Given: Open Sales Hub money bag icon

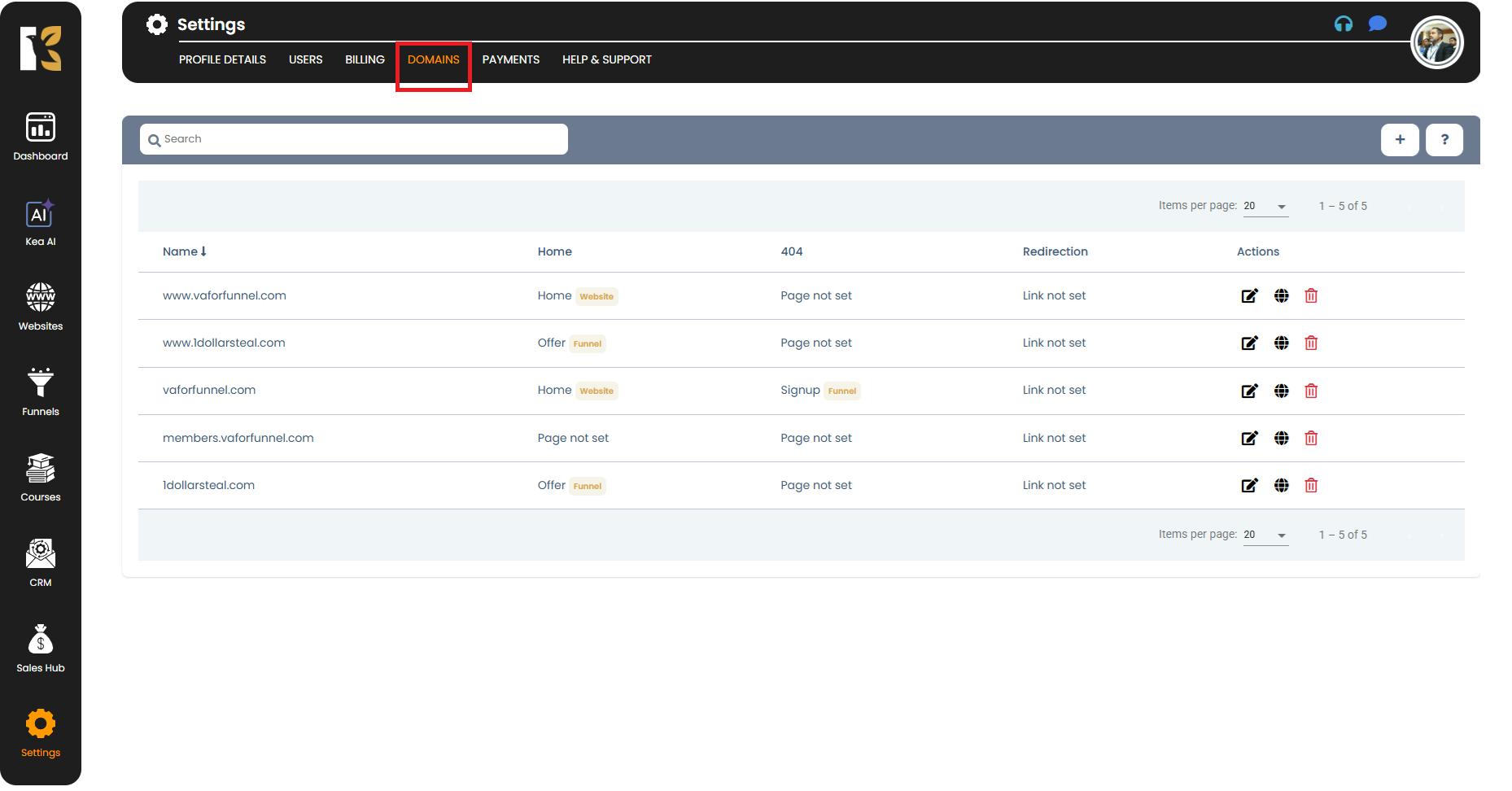Looking at the screenshot, I should (x=40, y=640).
